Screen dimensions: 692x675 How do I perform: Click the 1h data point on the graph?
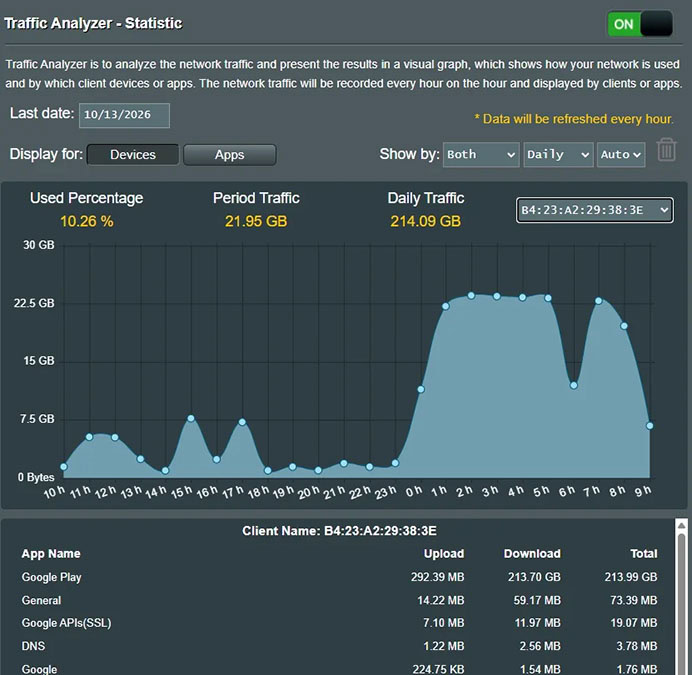[446, 306]
